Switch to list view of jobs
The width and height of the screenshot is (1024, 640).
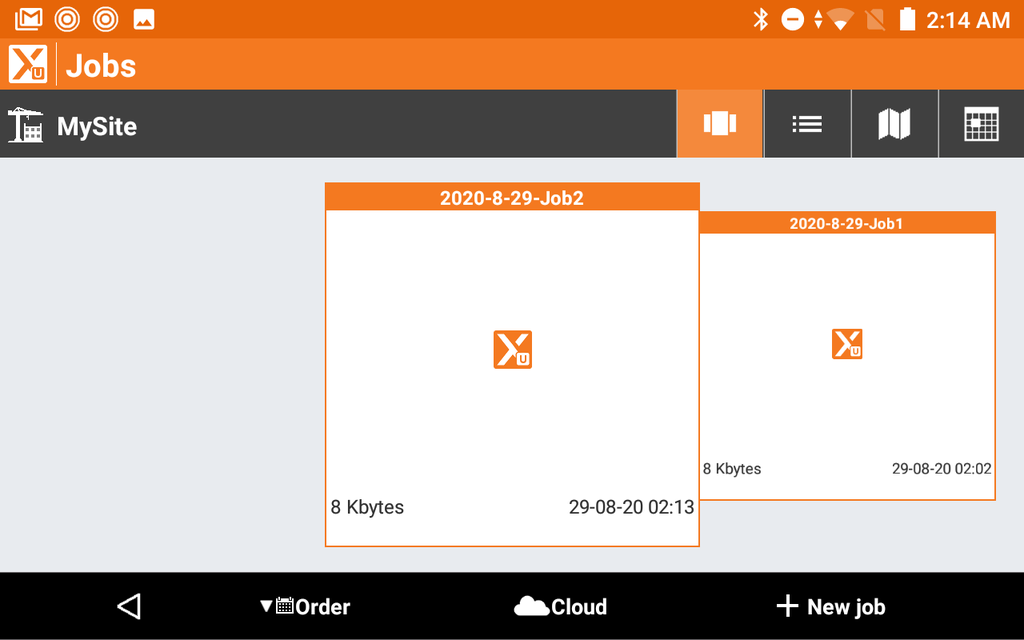807,124
